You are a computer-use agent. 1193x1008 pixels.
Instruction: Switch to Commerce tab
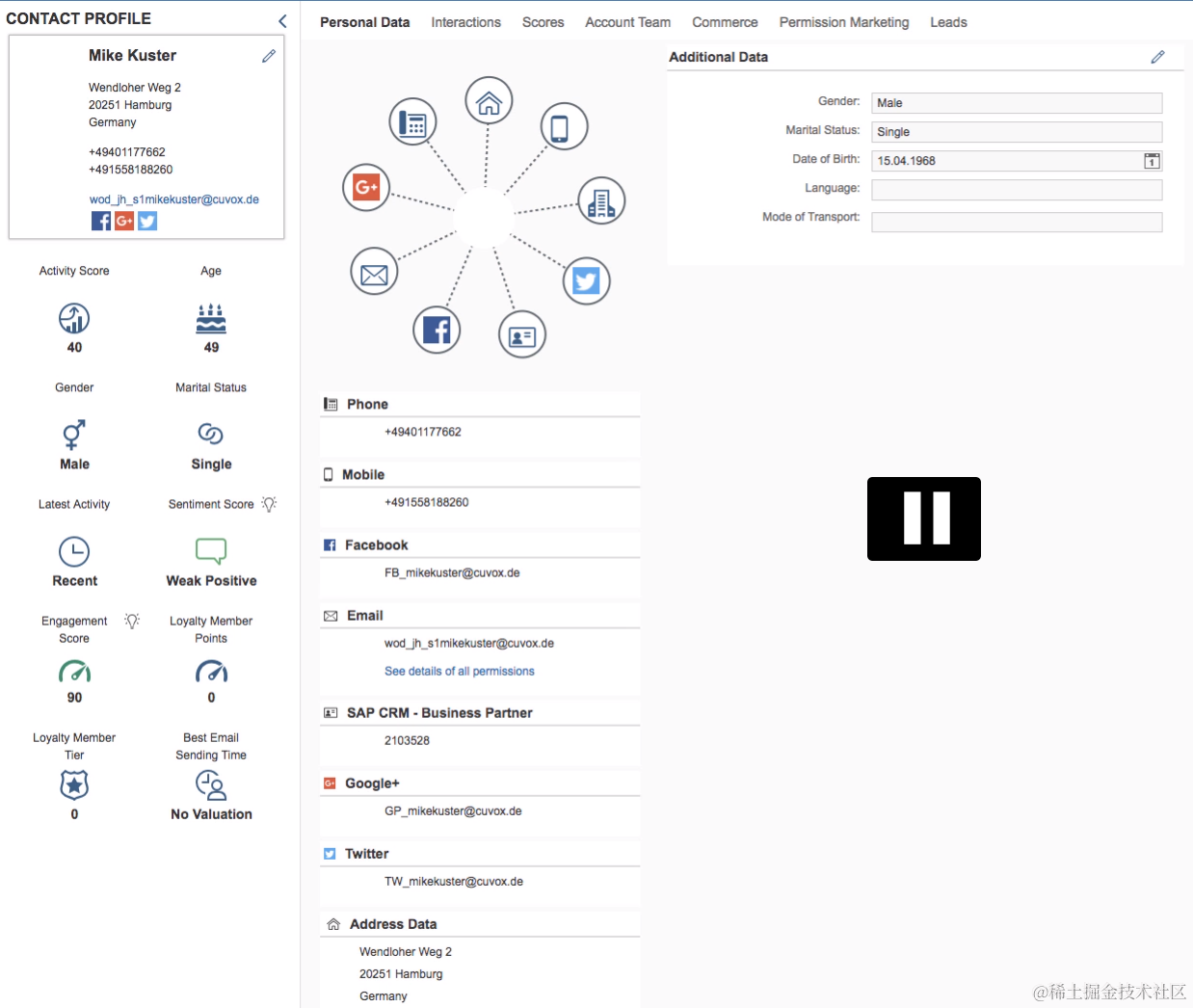(x=725, y=22)
